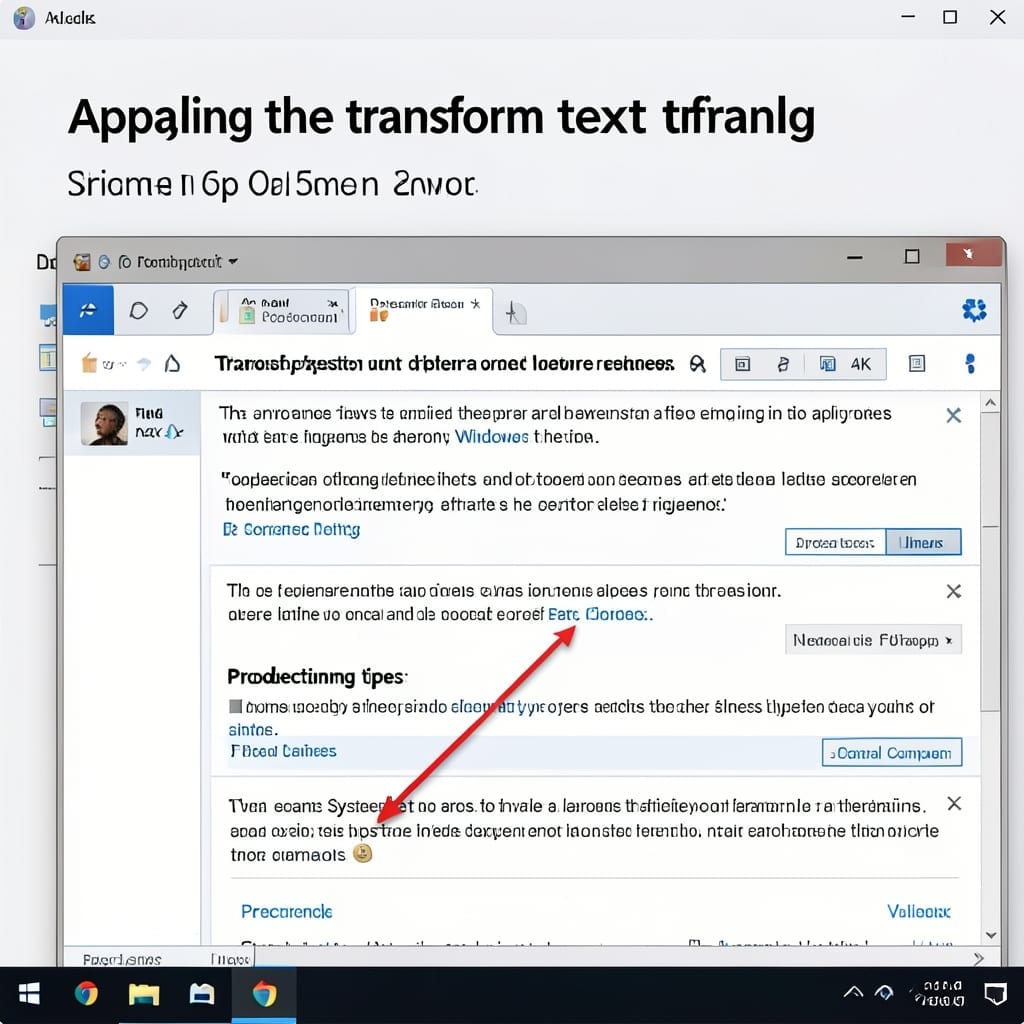Open the blue vertical dots menu icon
The width and height of the screenshot is (1024, 1024).
pyautogui.click(x=970, y=363)
